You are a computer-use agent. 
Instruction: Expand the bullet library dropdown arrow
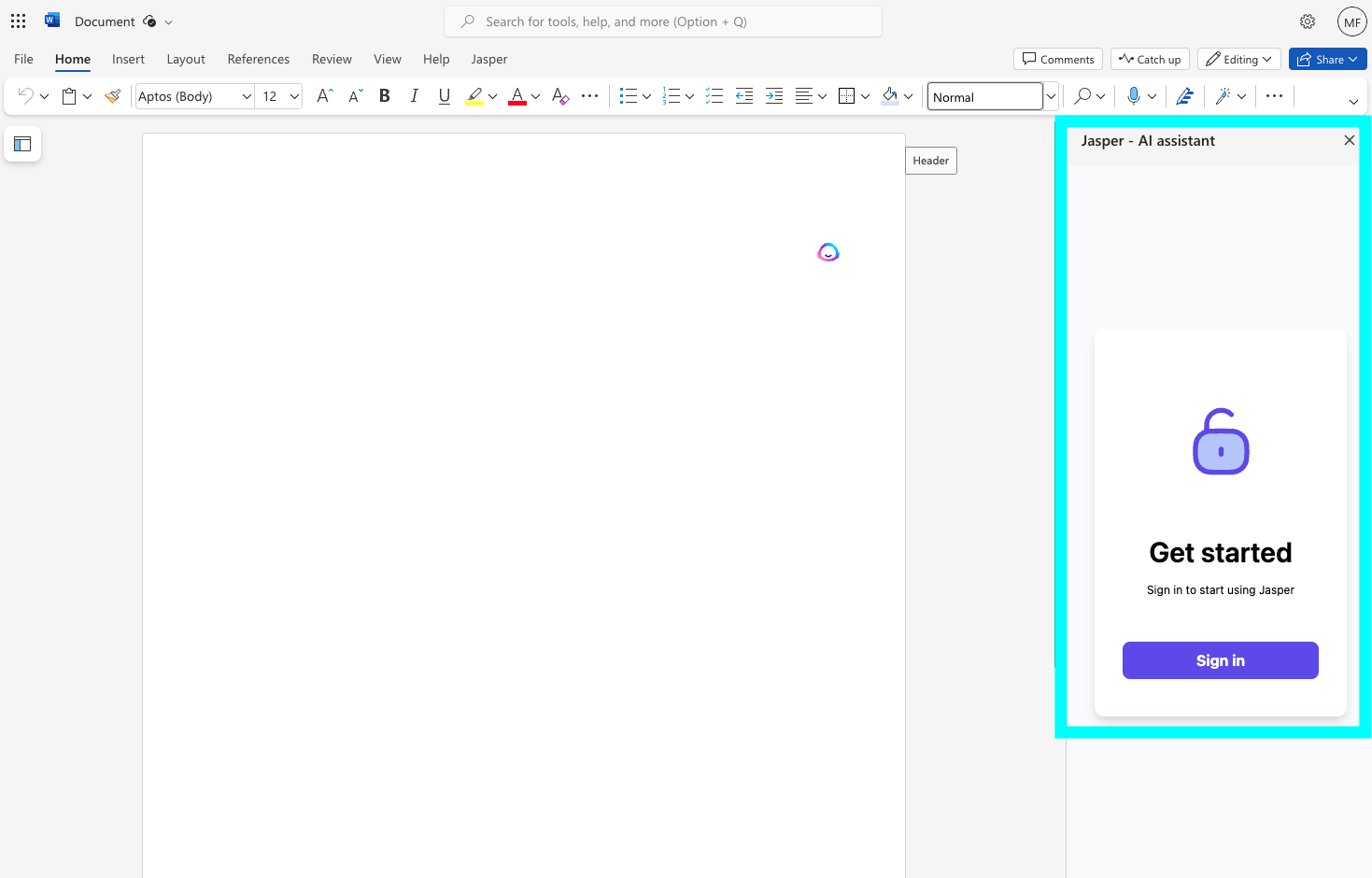[x=646, y=96]
